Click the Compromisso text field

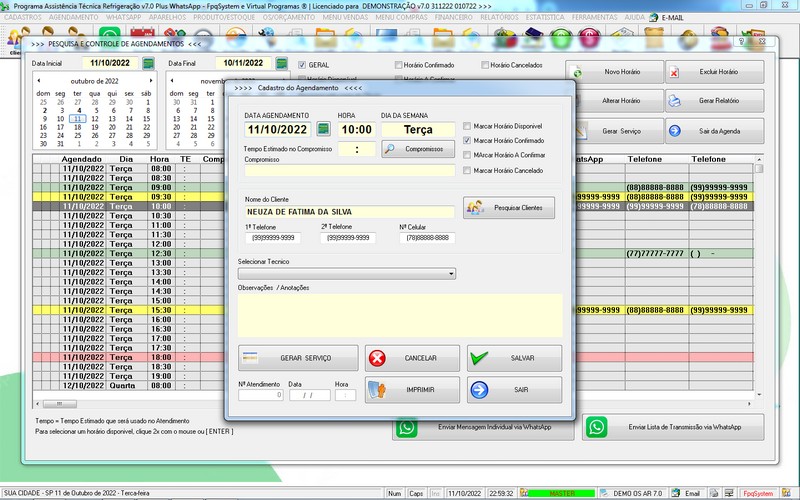tap(349, 170)
